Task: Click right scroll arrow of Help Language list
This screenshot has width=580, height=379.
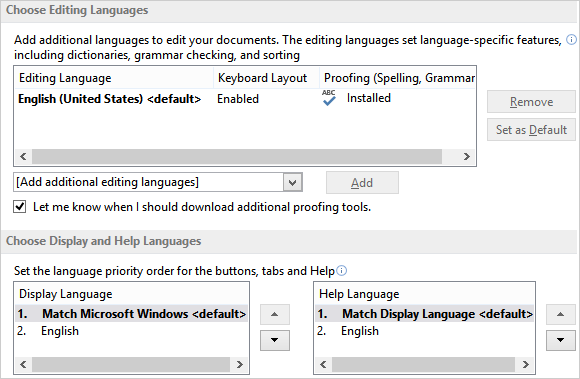Action: coord(526,365)
